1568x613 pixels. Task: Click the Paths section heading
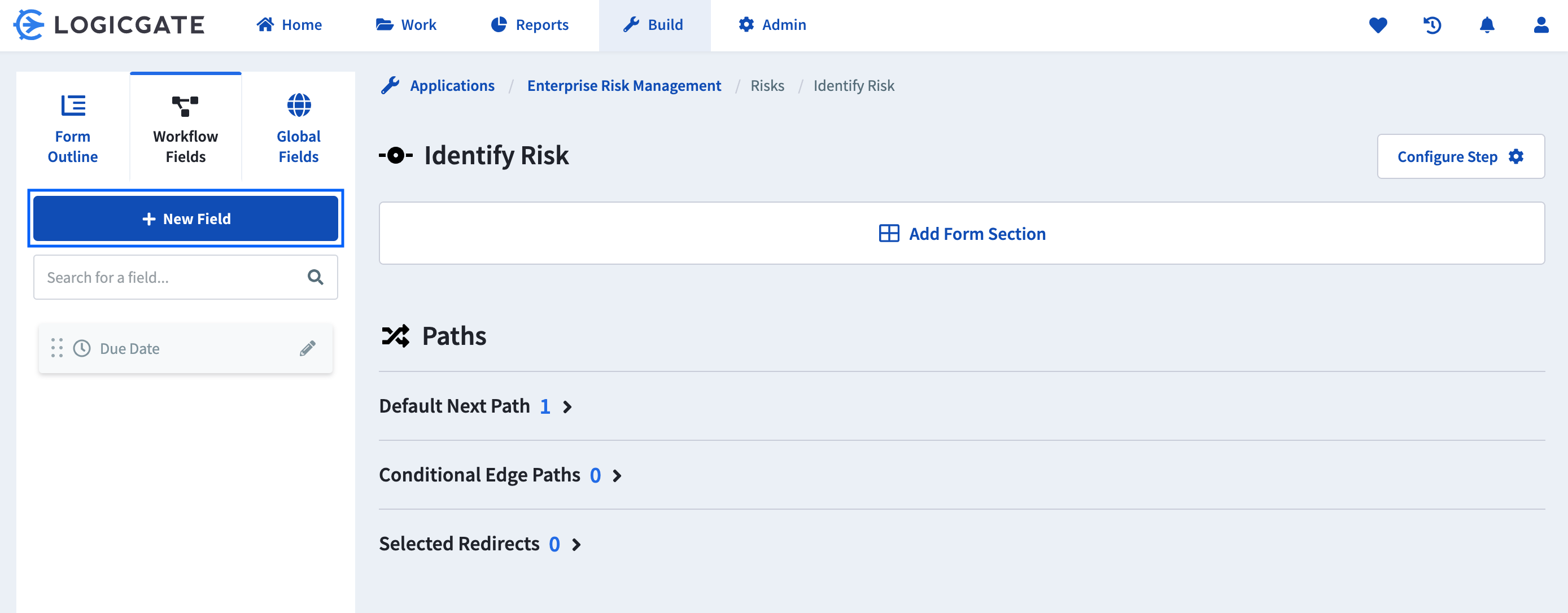click(x=454, y=336)
